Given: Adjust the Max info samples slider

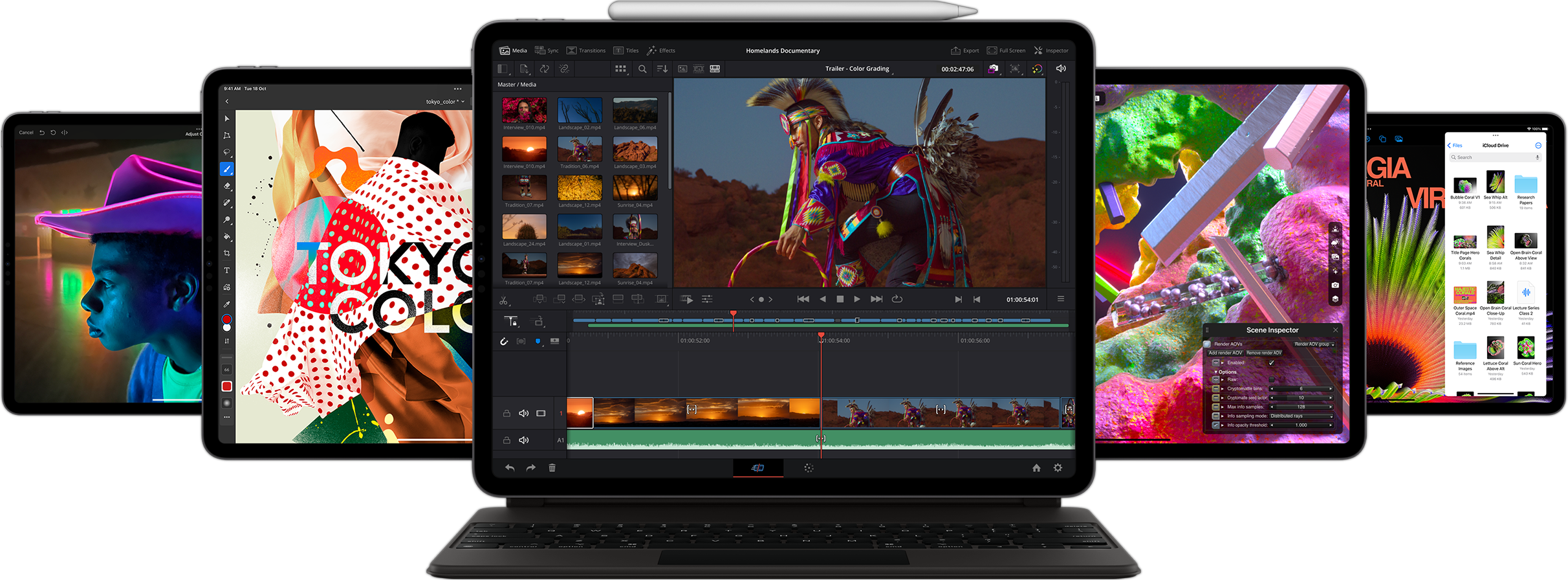Looking at the screenshot, I should click(1301, 407).
